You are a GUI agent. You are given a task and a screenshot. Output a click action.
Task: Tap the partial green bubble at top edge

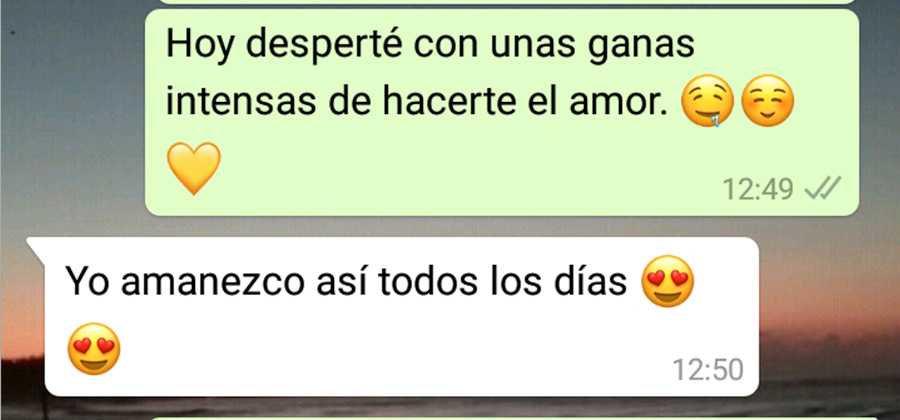pyautogui.click(x=505, y=2)
